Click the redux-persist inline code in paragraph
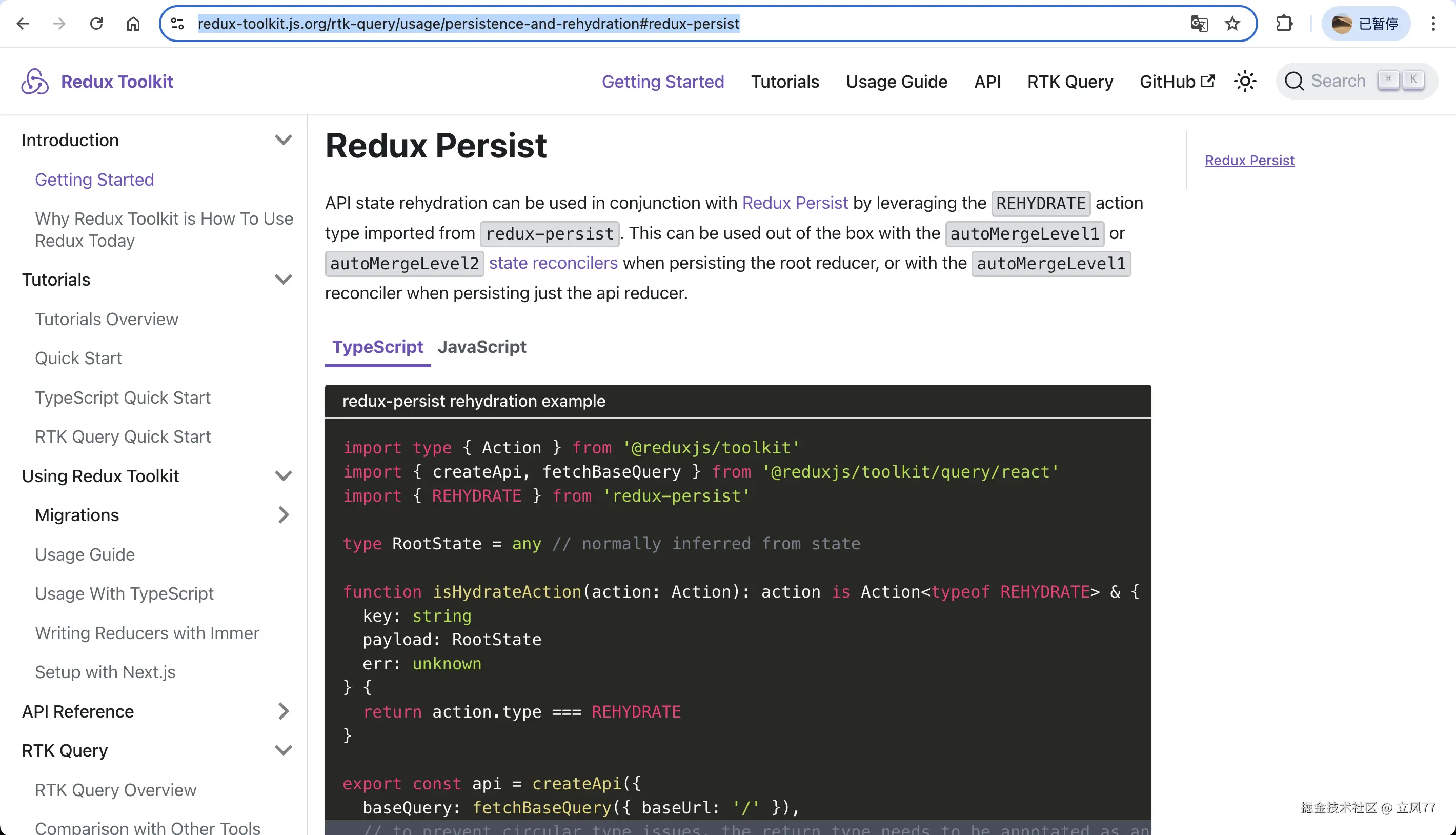Screen dimensions: 1456x835 pos(550,233)
